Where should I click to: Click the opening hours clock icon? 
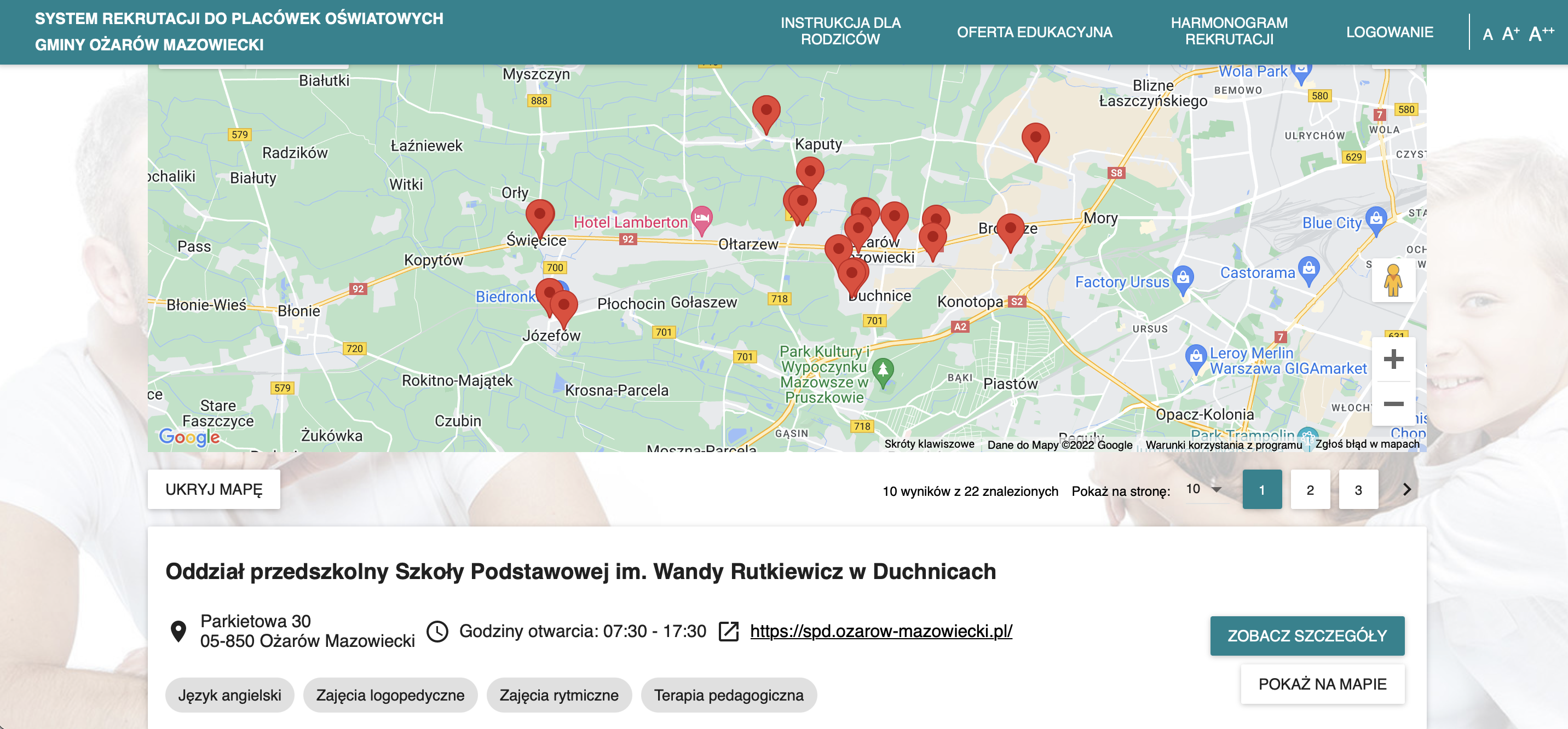point(437,631)
